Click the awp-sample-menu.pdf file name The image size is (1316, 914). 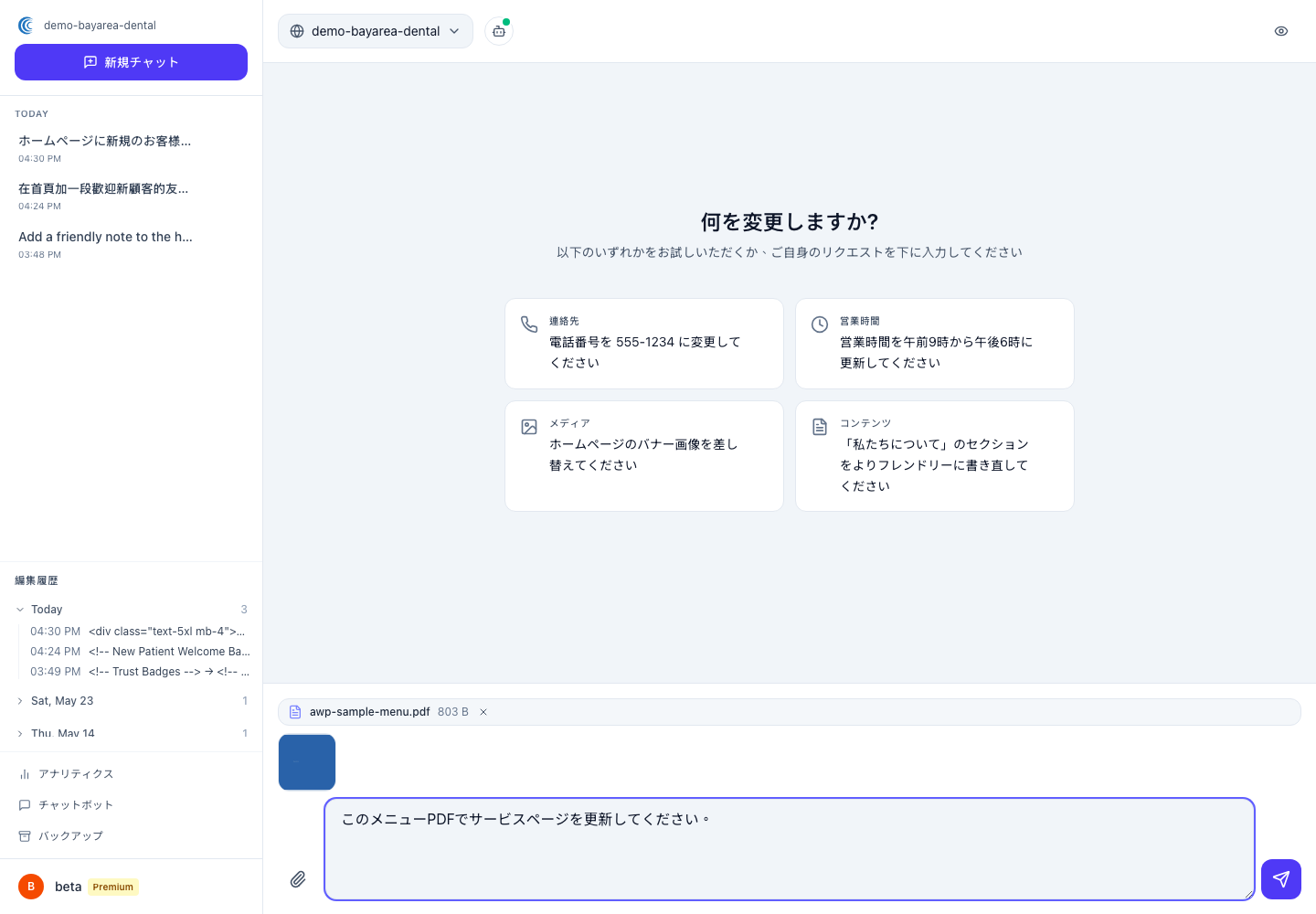[369, 712]
